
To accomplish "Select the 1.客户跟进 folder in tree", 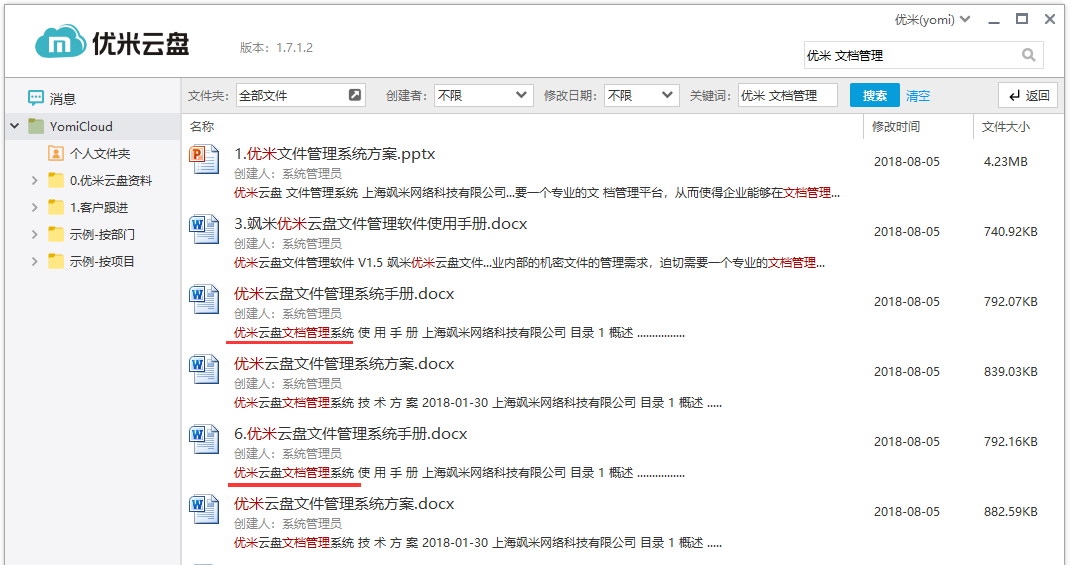I will (x=98, y=208).
